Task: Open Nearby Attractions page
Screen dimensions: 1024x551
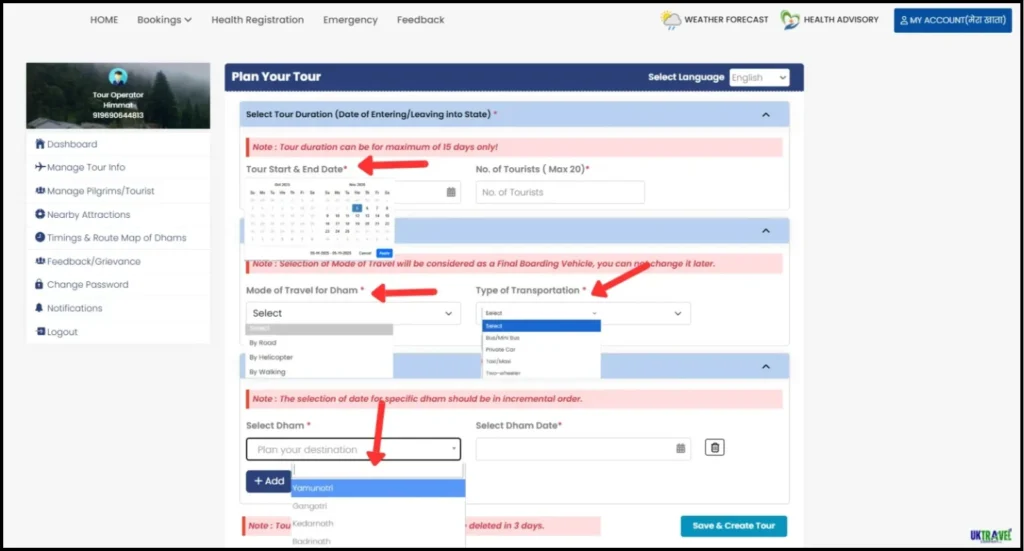Action: 88,215
